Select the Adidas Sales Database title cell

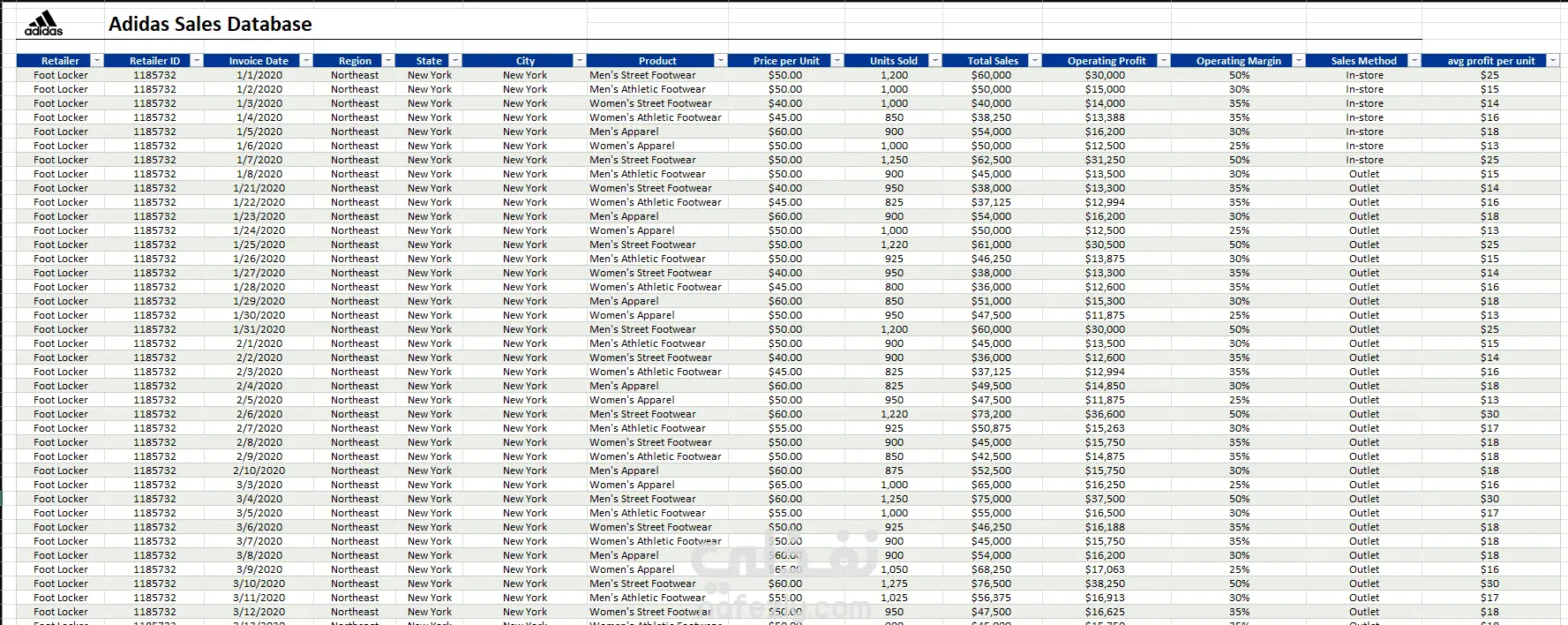pos(210,24)
